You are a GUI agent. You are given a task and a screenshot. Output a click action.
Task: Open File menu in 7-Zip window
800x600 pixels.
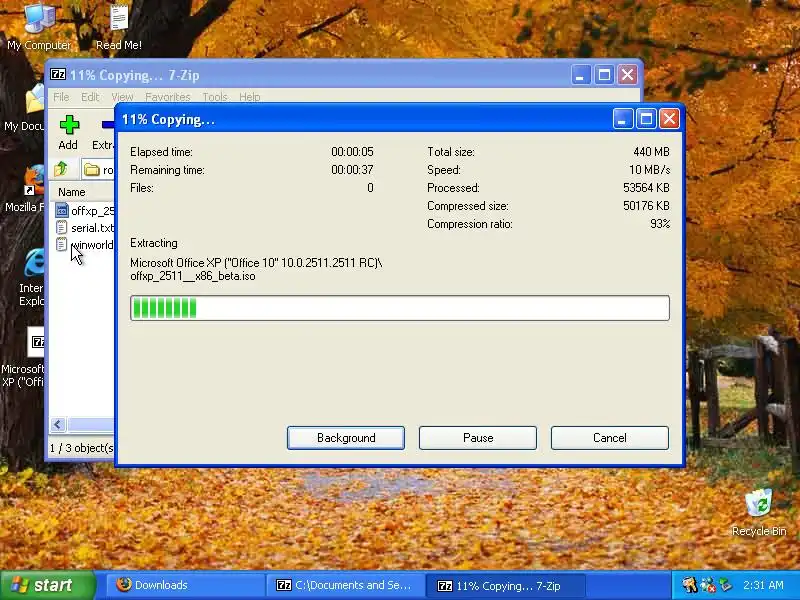tap(61, 97)
